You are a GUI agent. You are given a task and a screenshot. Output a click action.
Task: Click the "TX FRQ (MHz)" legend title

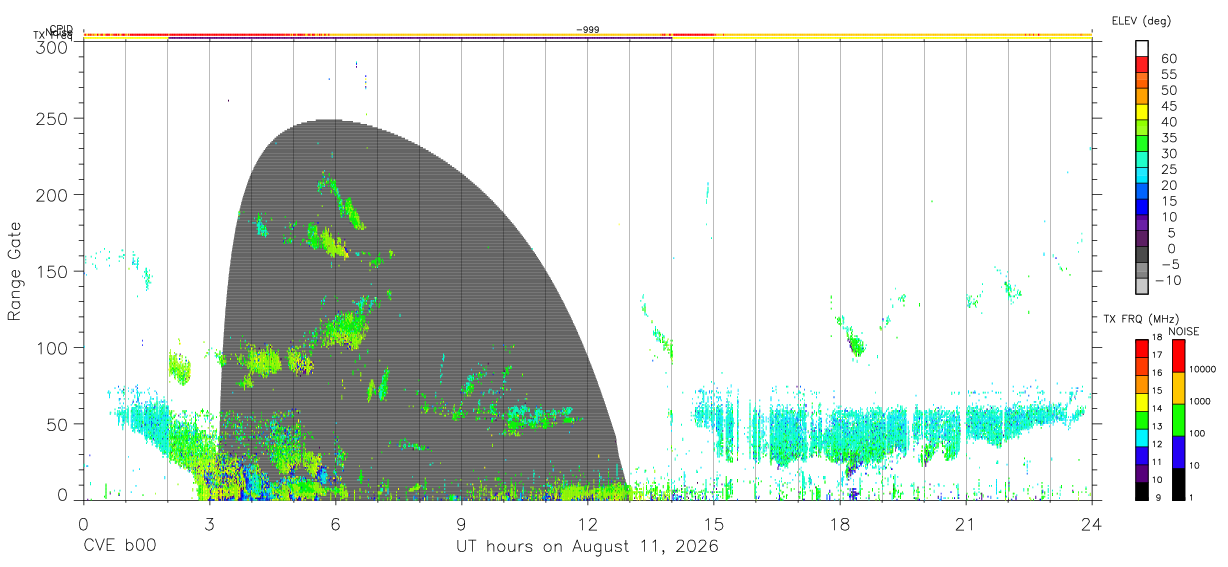click(x=1141, y=318)
